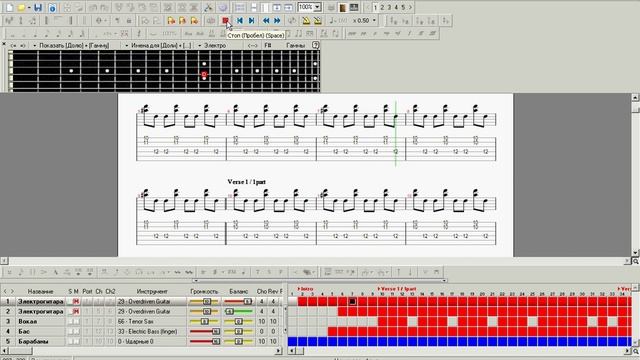Select number 4 in the top number strip
The image size is (640, 360).
point(396,7)
